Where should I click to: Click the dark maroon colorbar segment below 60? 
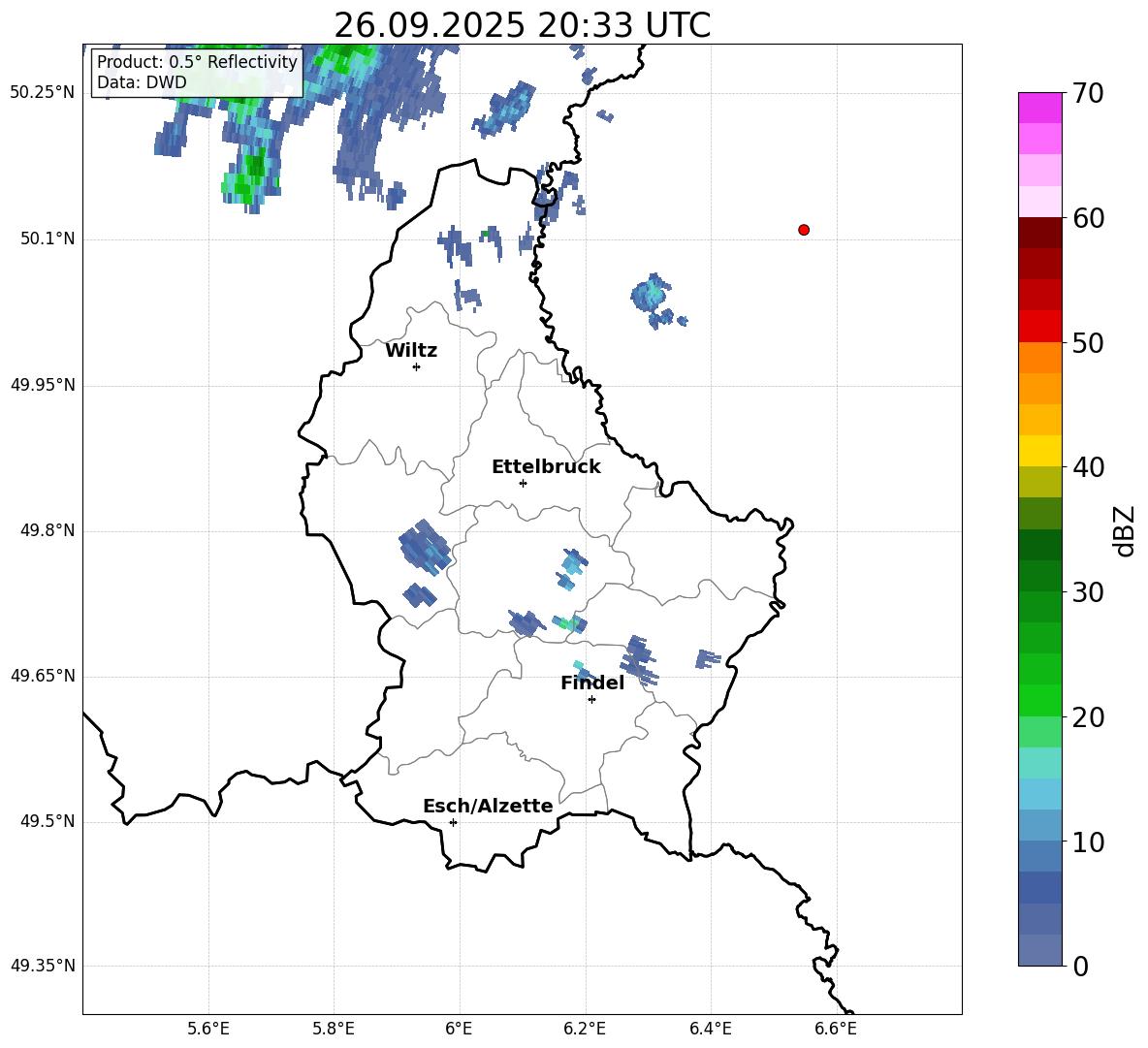pos(1040,233)
